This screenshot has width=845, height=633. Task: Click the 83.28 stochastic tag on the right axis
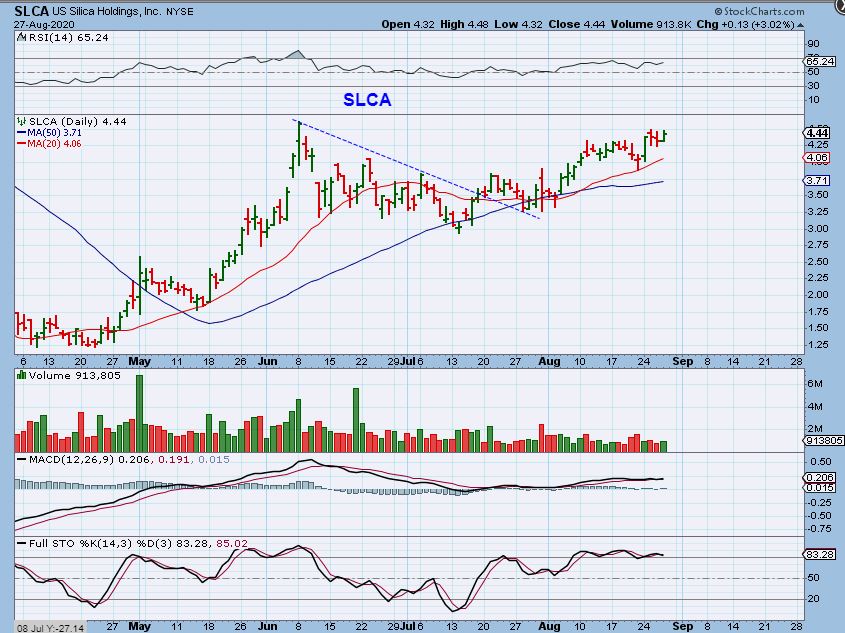tap(819, 554)
